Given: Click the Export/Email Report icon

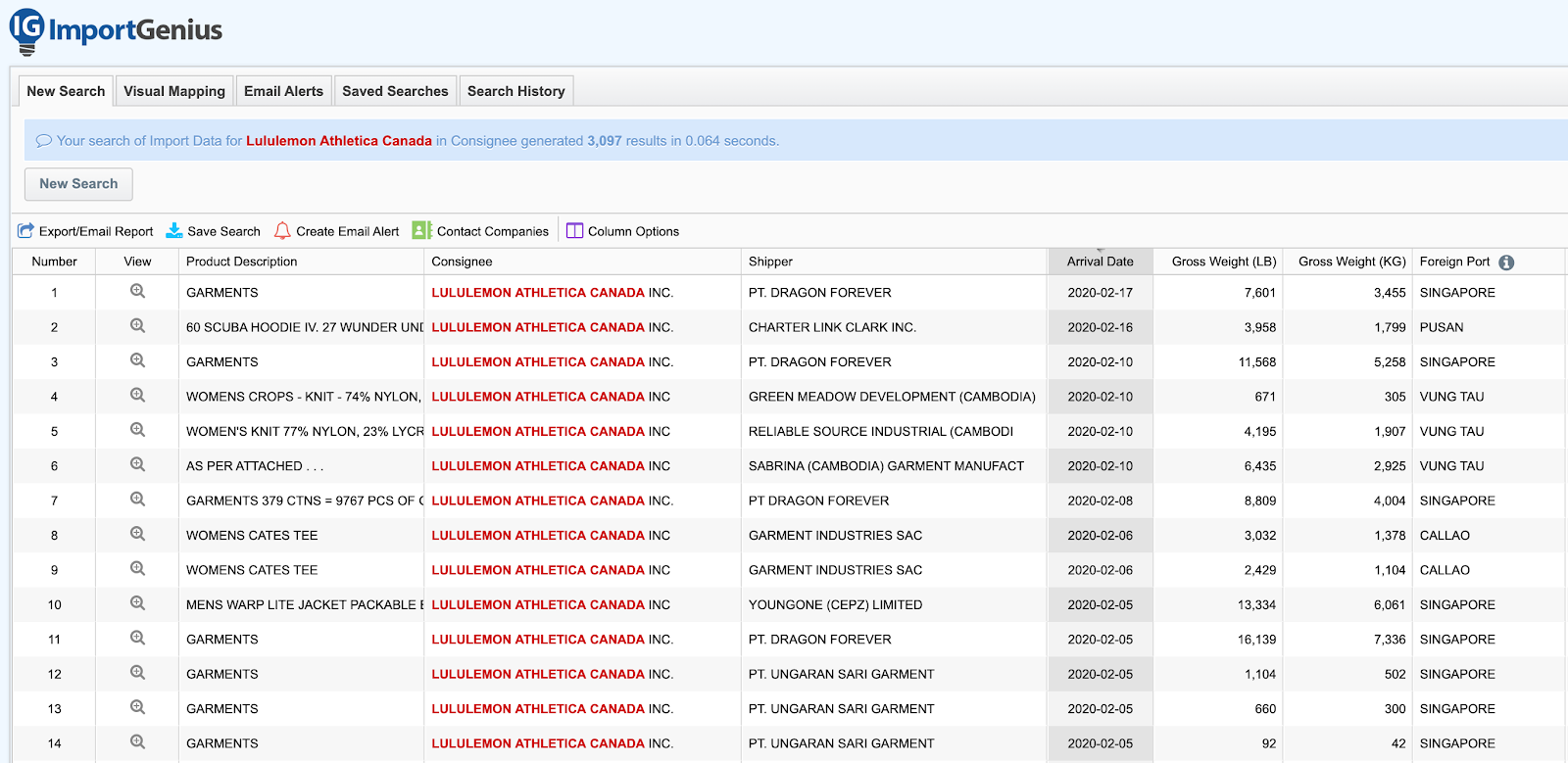Looking at the screenshot, I should pos(26,231).
